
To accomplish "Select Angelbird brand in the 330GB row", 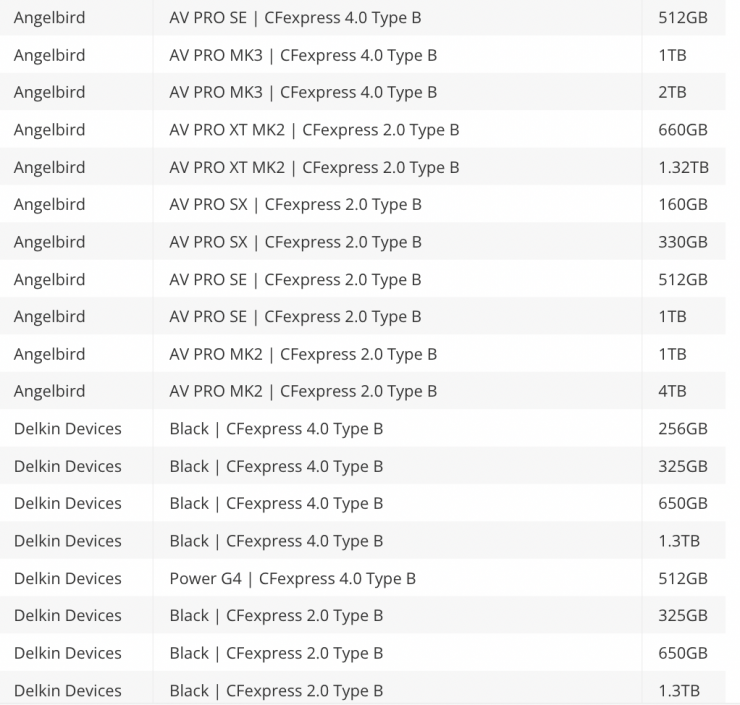I will pos(50,242).
